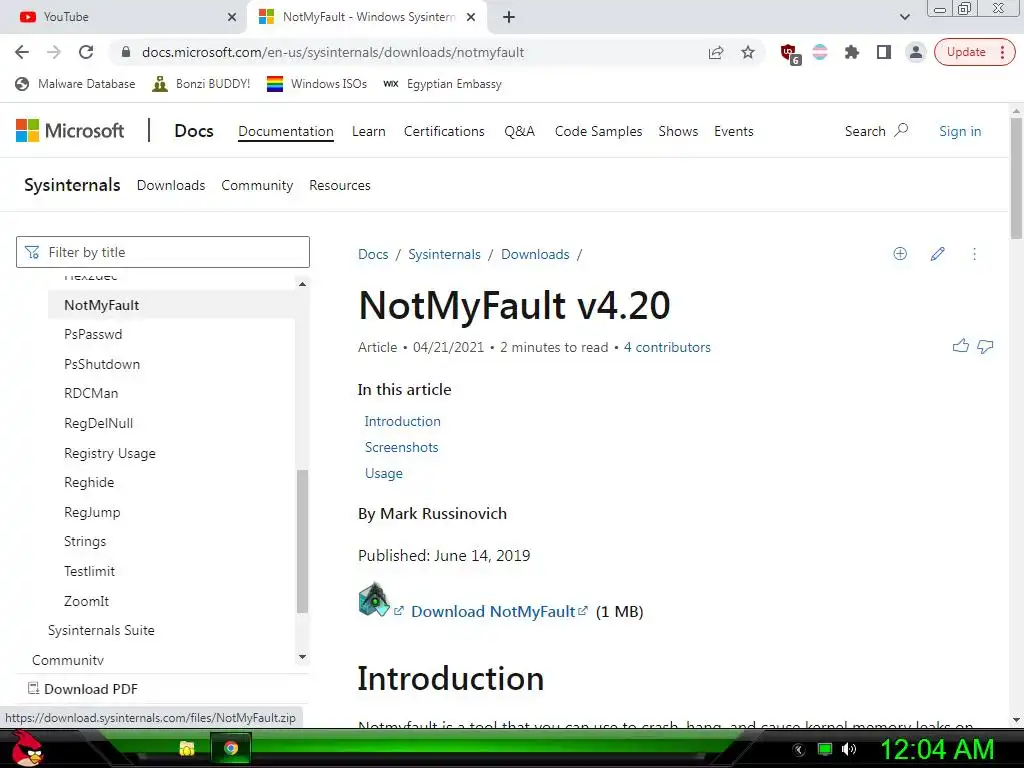Open 4 contributors link
The height and width of the screenshot is (768, 1024).
coord(667,347)
